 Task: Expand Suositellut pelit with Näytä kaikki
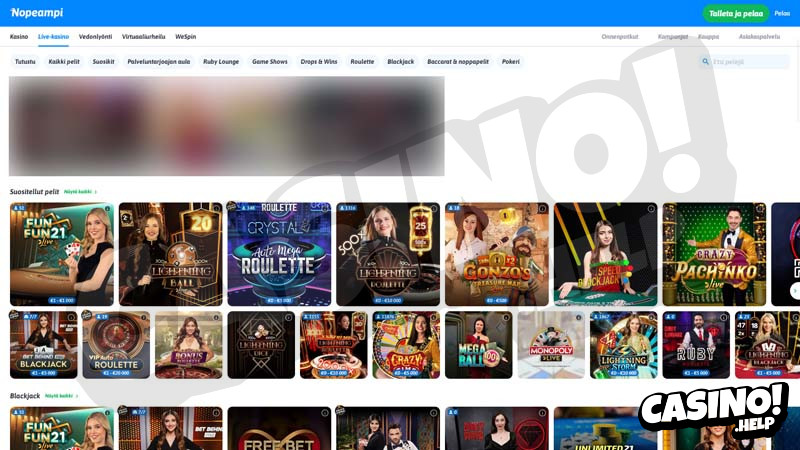click(x=80, y=192)
